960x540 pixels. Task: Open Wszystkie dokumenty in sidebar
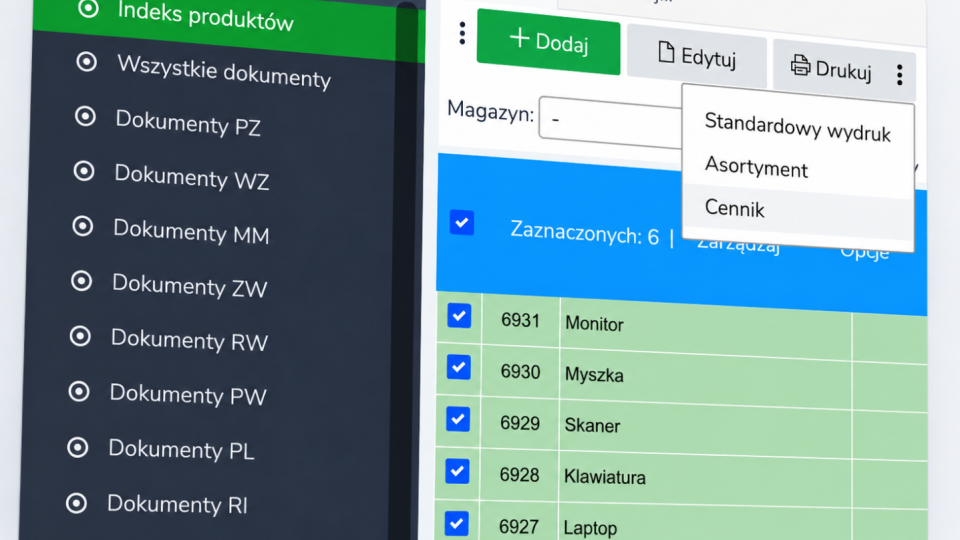point(224,72)
